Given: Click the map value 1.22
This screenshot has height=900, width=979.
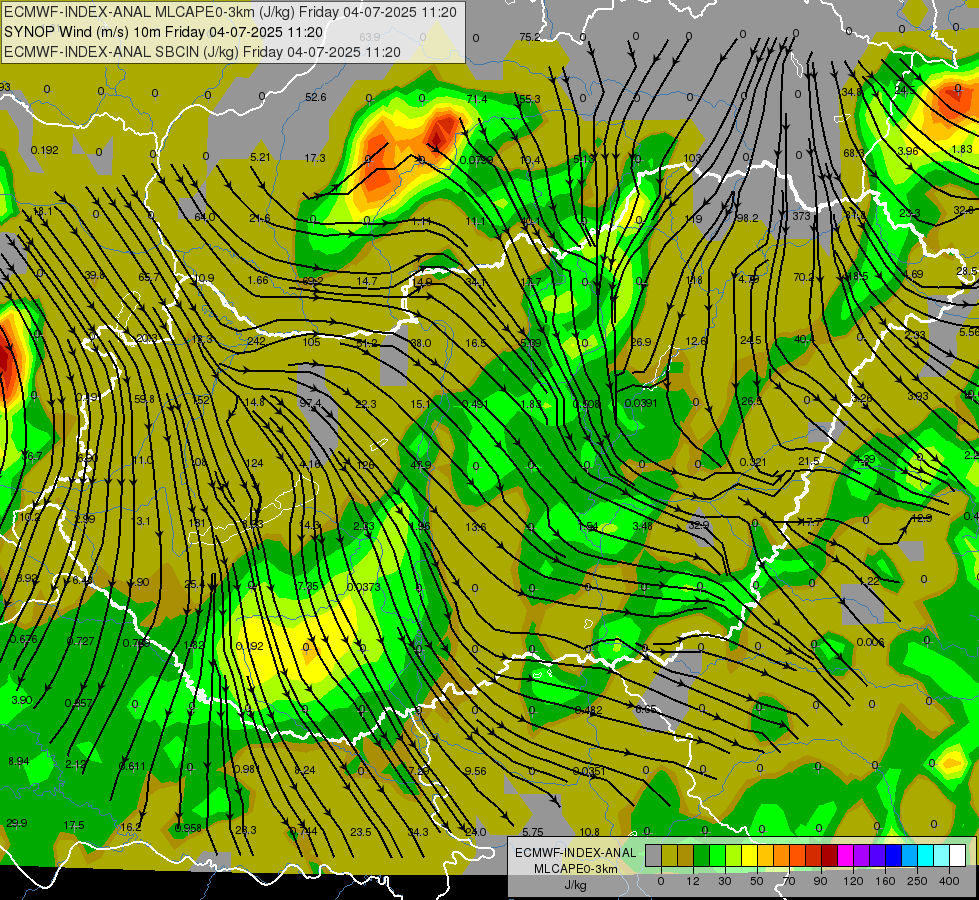Looking at the screenshot, I should 870,581.
